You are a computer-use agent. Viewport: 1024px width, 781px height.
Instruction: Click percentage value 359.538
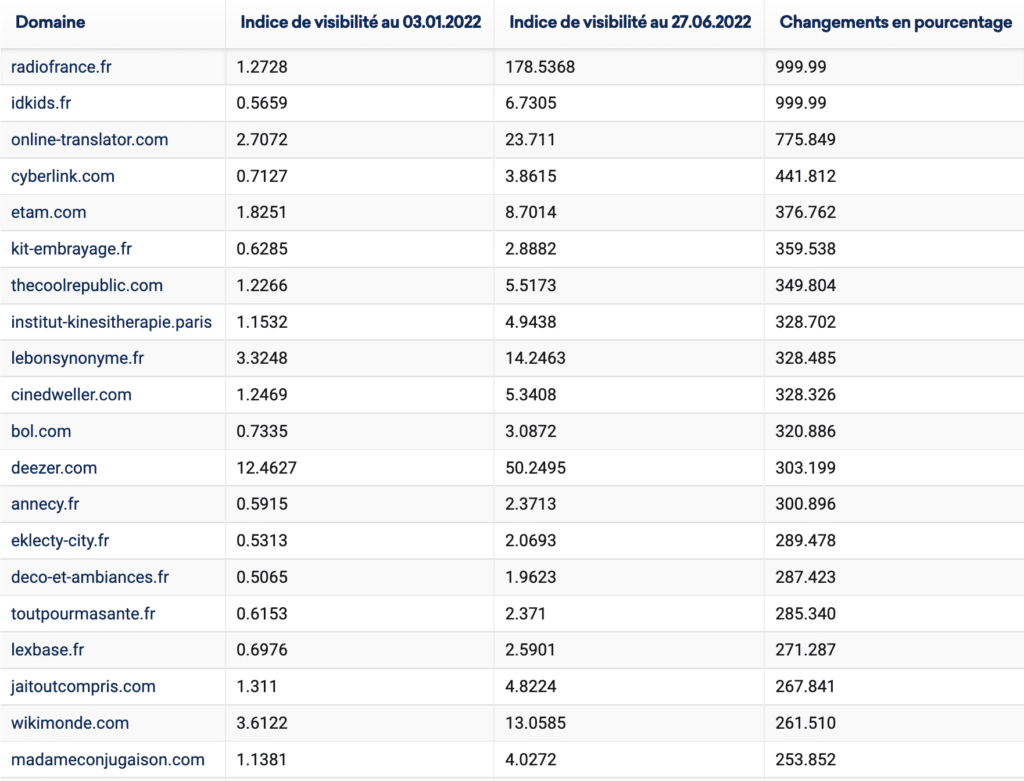point(805,249)
